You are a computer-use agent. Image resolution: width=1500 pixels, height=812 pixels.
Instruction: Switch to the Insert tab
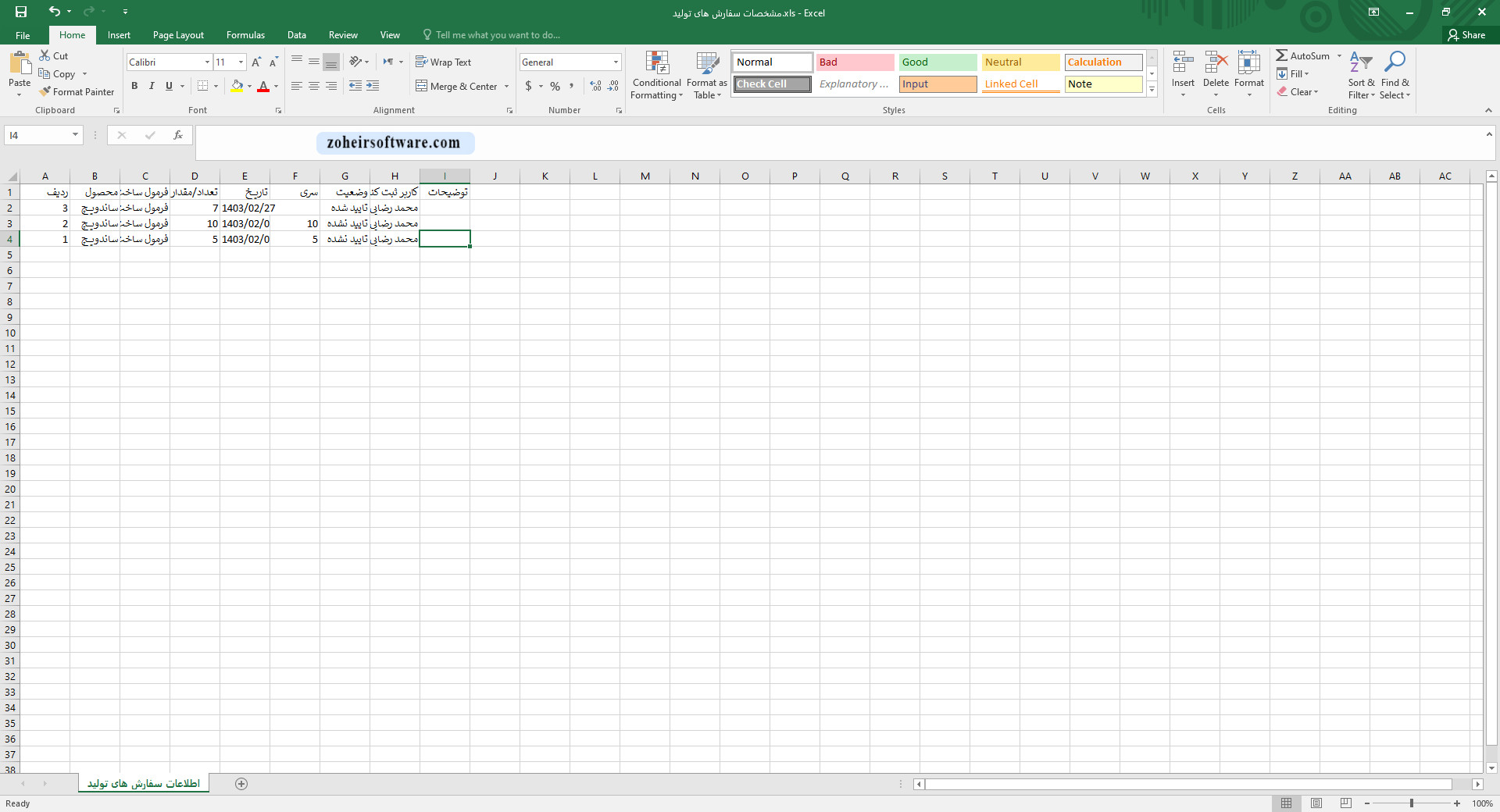[119, 35]
